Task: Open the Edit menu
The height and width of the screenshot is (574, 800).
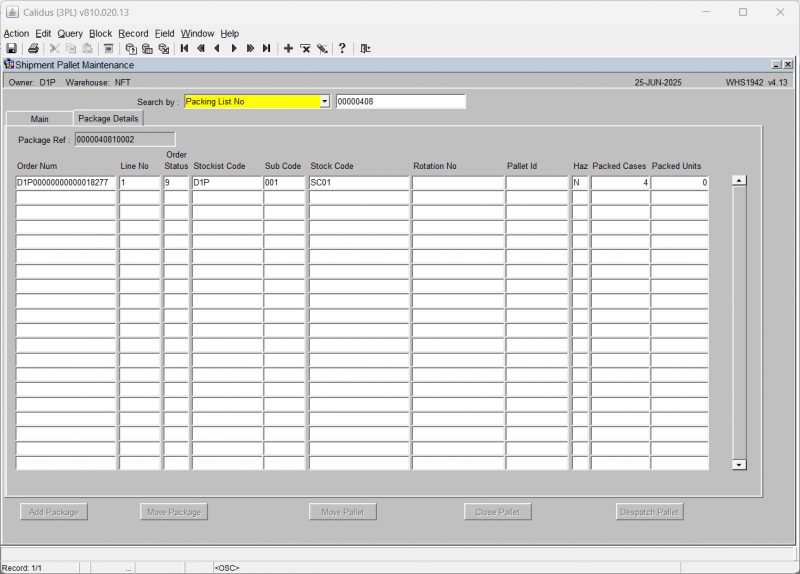Action: tap(43, 34)
